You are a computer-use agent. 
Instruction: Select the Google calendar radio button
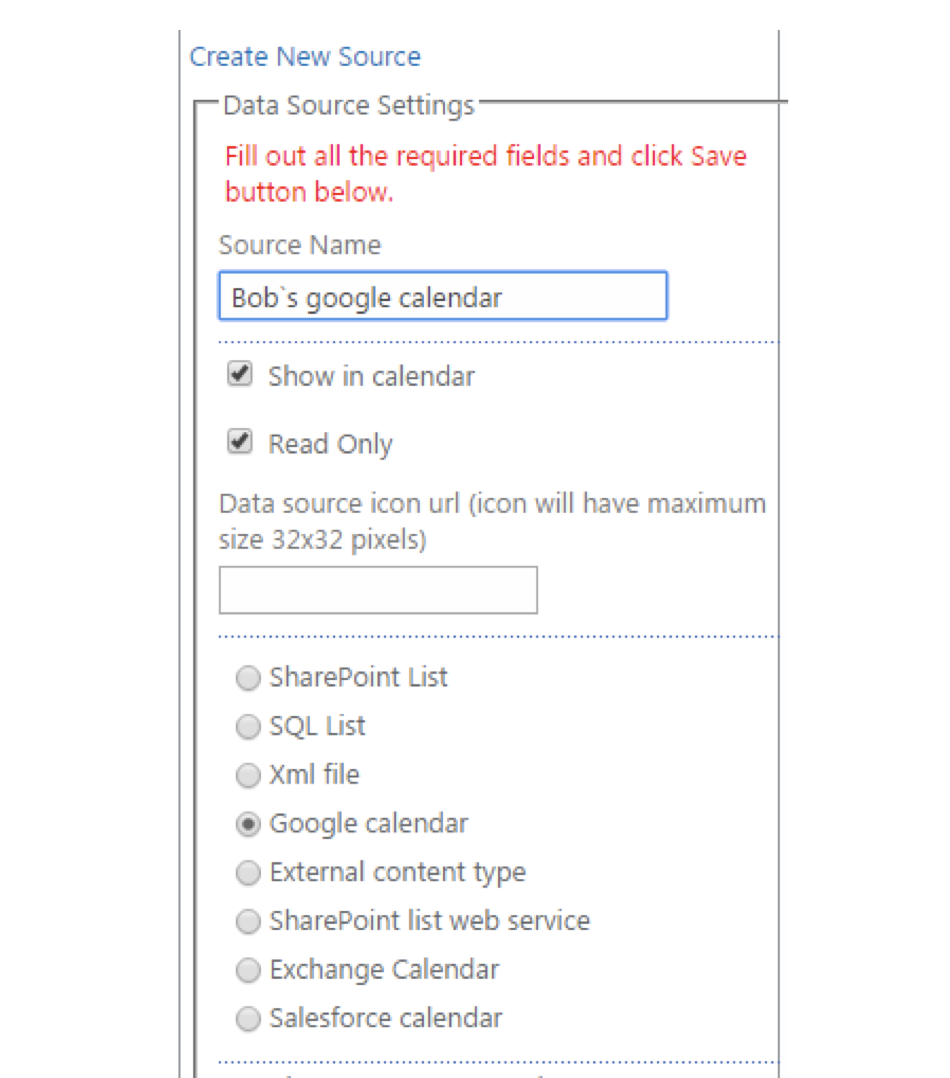[x=247, y=824]
